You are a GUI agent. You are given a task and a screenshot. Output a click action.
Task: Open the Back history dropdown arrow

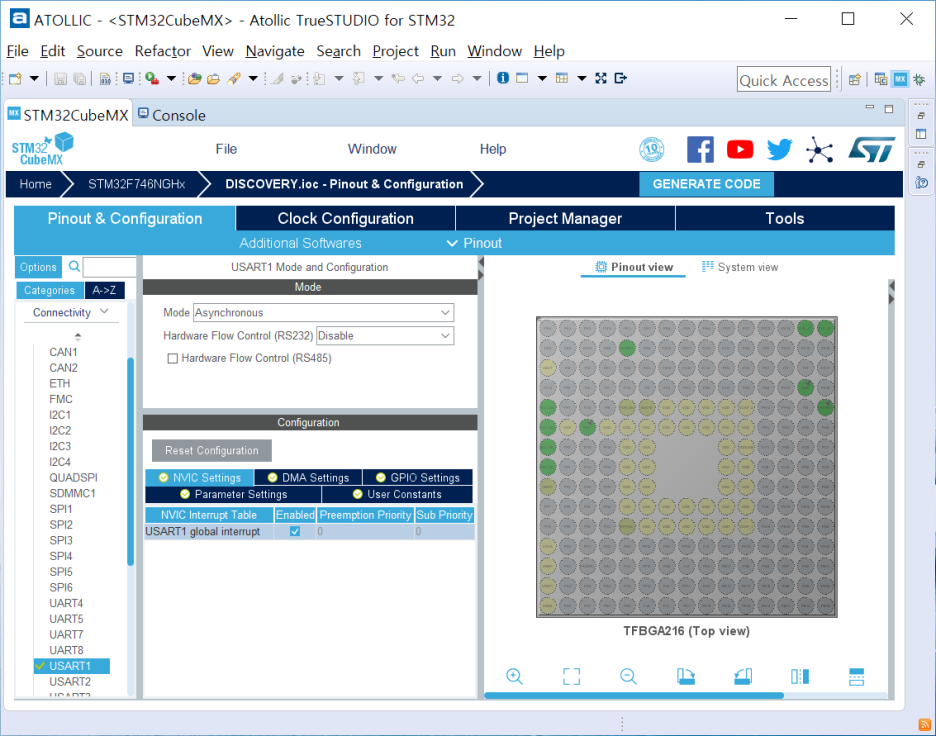pos(437,78)
